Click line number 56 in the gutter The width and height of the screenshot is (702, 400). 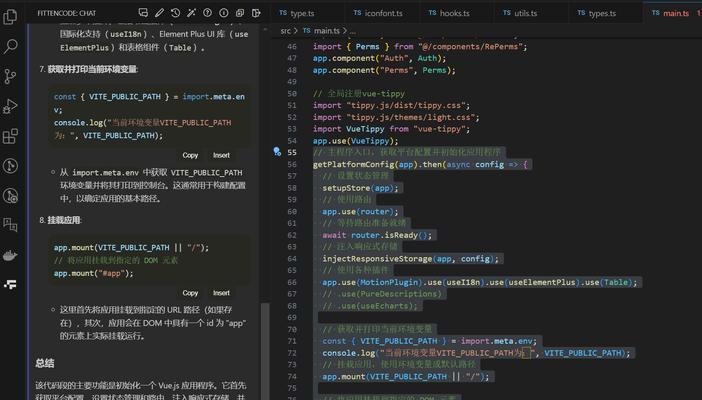[x=292, y=164]
